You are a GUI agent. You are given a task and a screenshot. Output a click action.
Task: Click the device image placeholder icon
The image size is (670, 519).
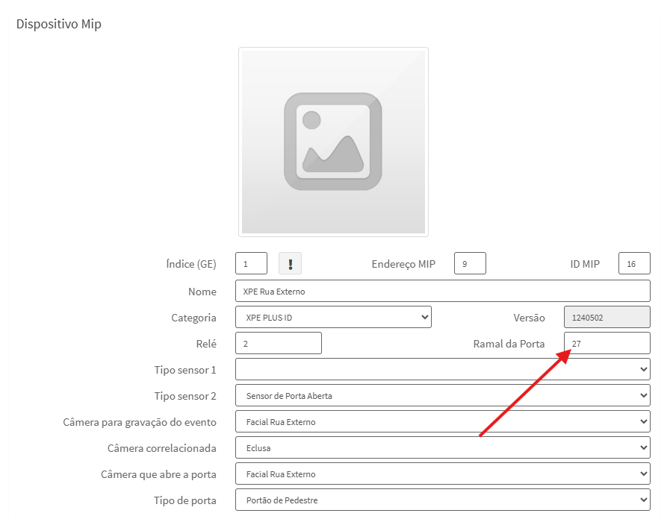click(x=333, y=141)
